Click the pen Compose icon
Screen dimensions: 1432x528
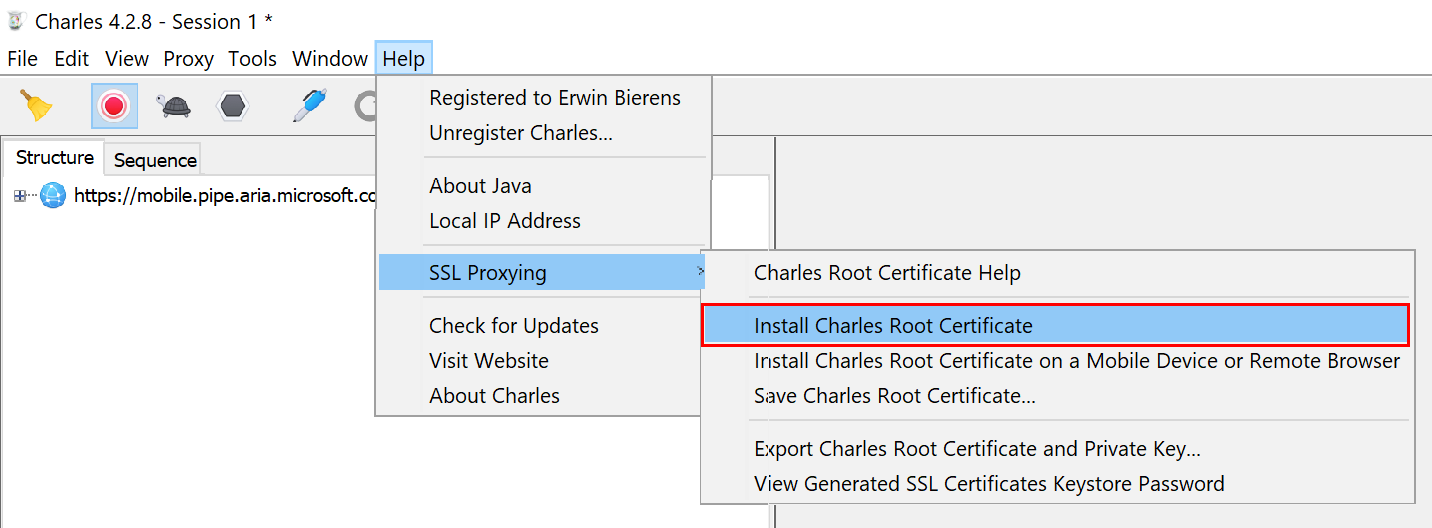309,105
